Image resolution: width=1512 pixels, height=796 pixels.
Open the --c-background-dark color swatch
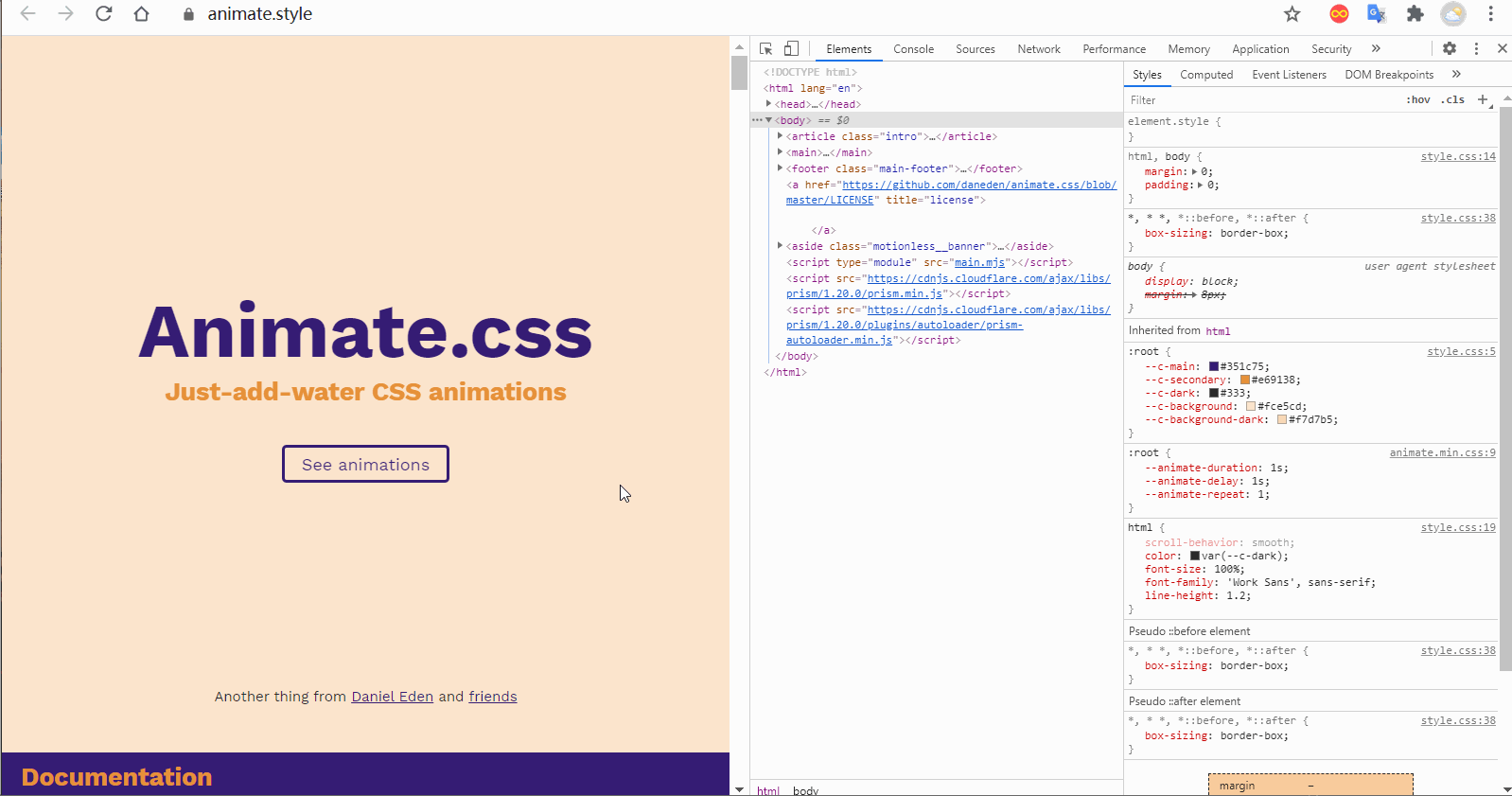click(1282, 419)
